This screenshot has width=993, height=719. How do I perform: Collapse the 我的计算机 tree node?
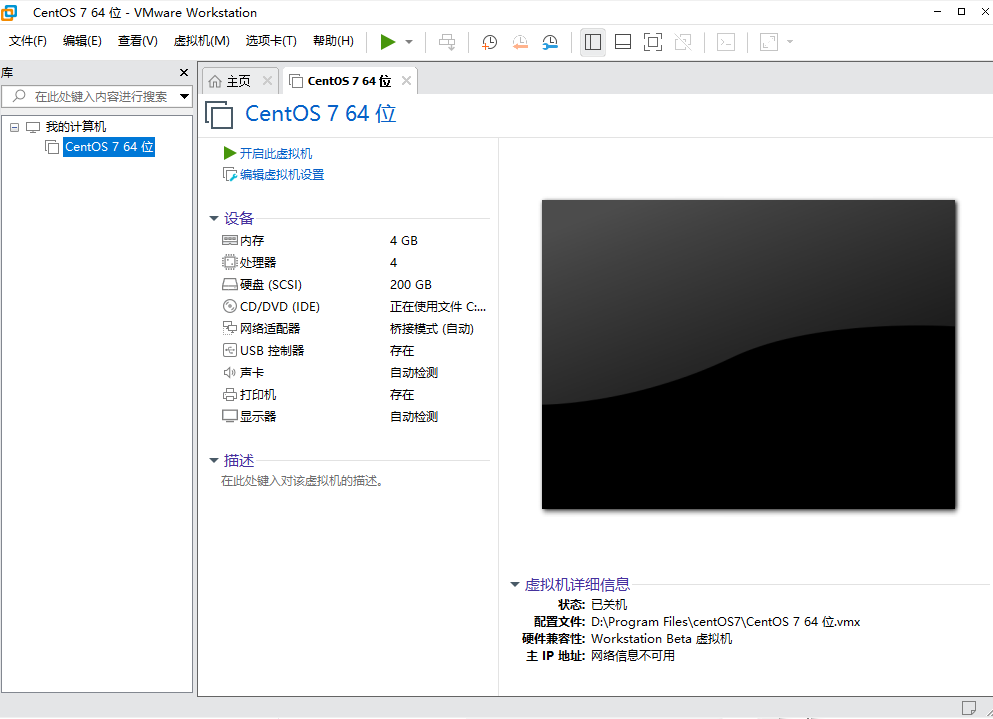pos(14,126)
